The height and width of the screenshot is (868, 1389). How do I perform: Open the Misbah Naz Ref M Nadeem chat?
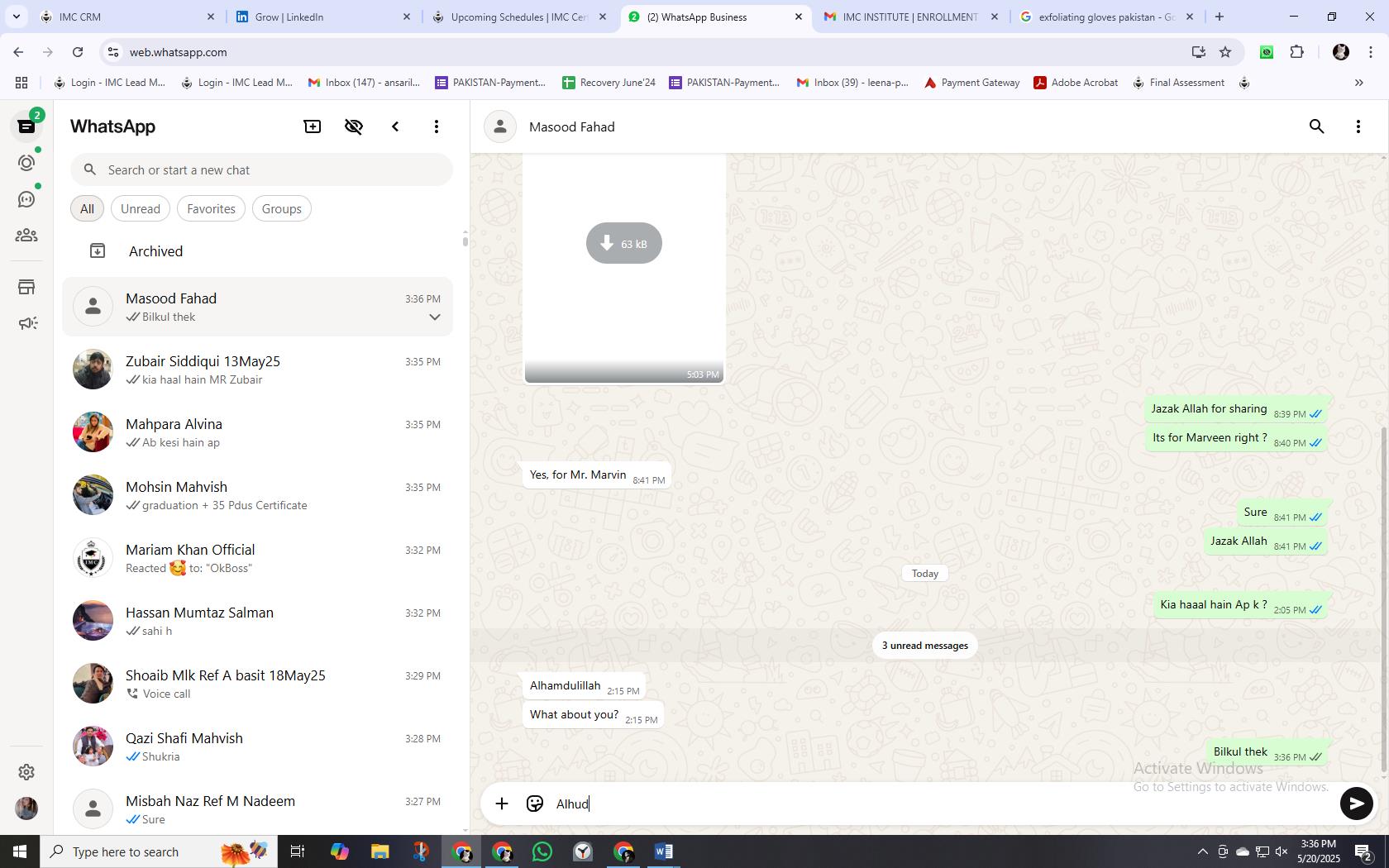click(x=257, y=809)
